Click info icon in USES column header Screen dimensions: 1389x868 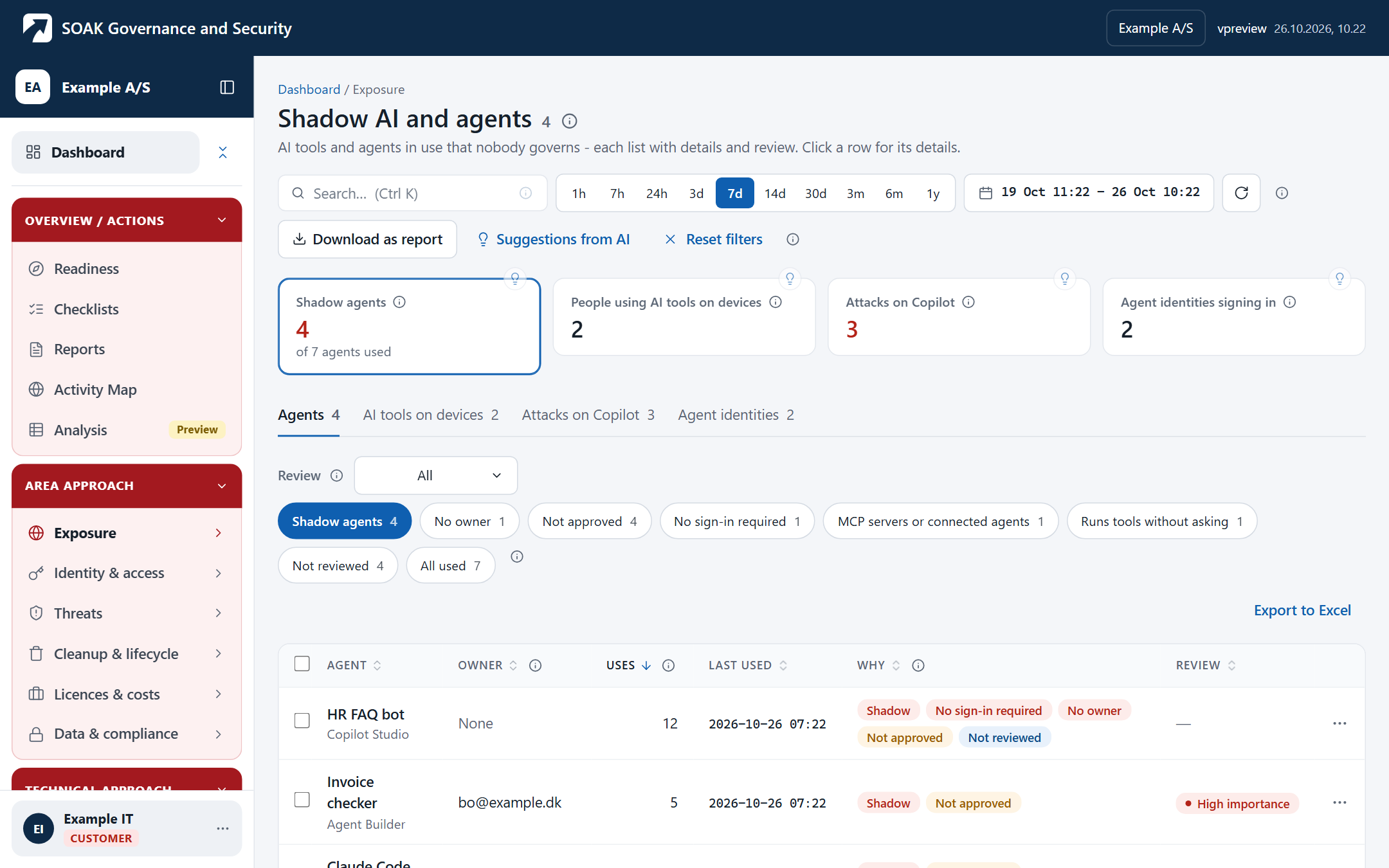[668, 665]
